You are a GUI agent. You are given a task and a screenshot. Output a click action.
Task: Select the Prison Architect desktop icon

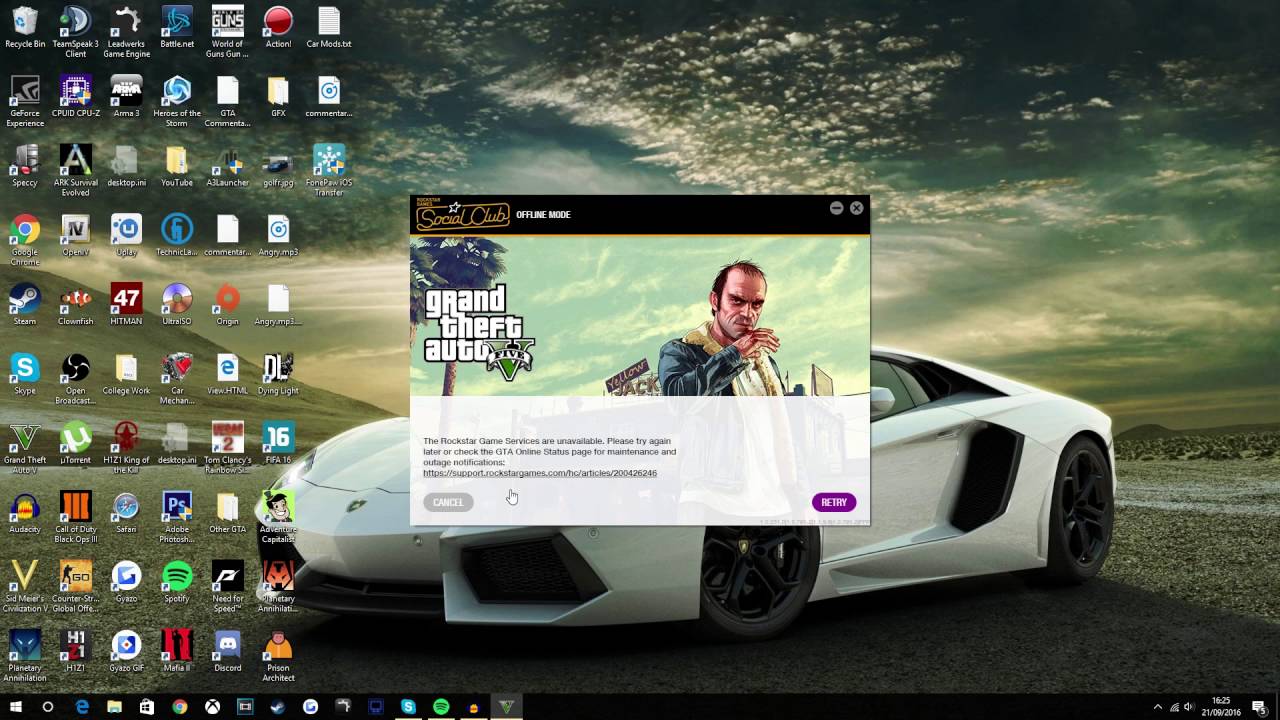278,655
